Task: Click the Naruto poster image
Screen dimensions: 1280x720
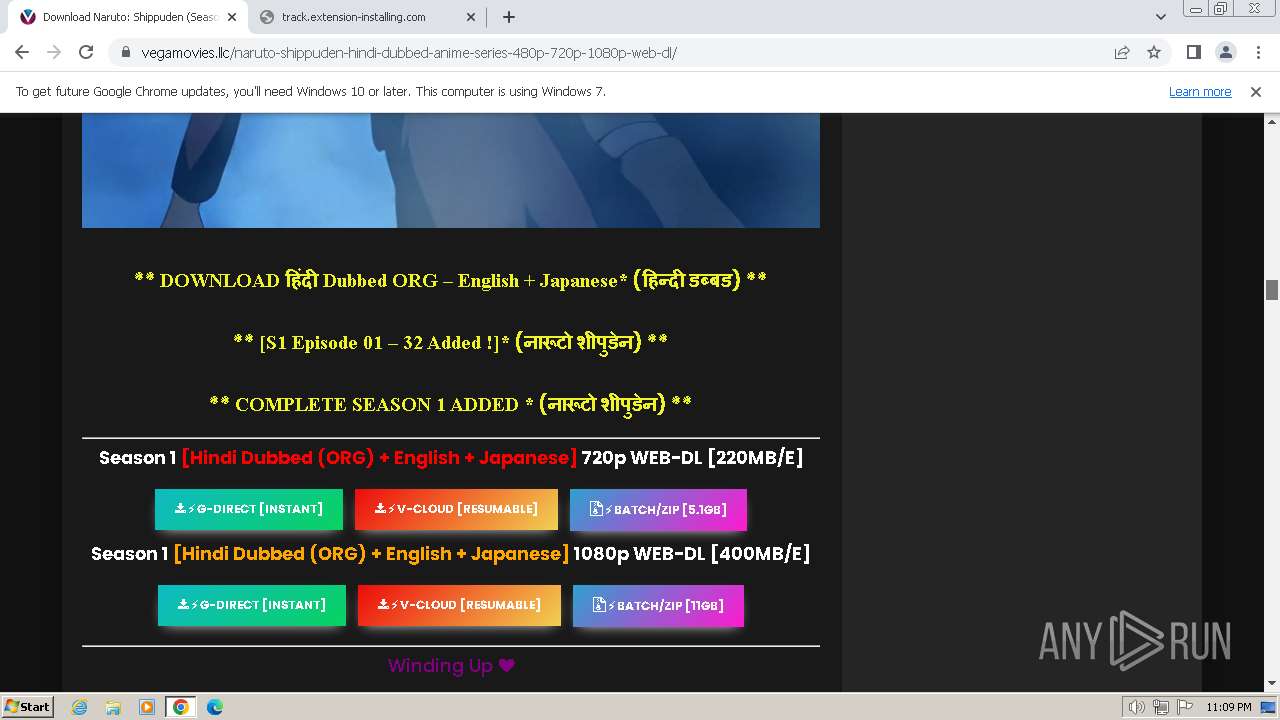Action: pos(451,170)
